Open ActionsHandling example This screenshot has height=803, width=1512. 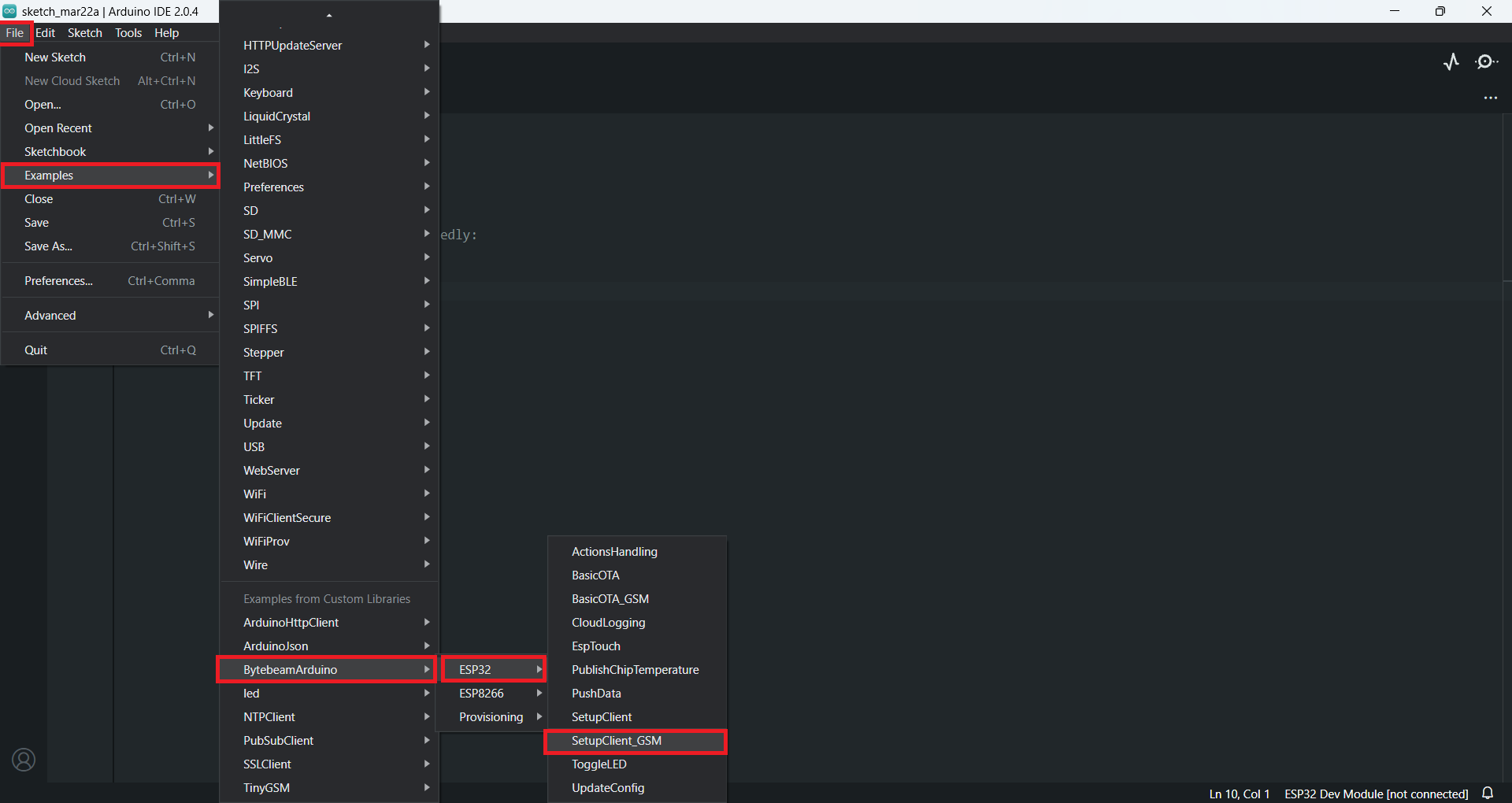[x=637, y=552]
